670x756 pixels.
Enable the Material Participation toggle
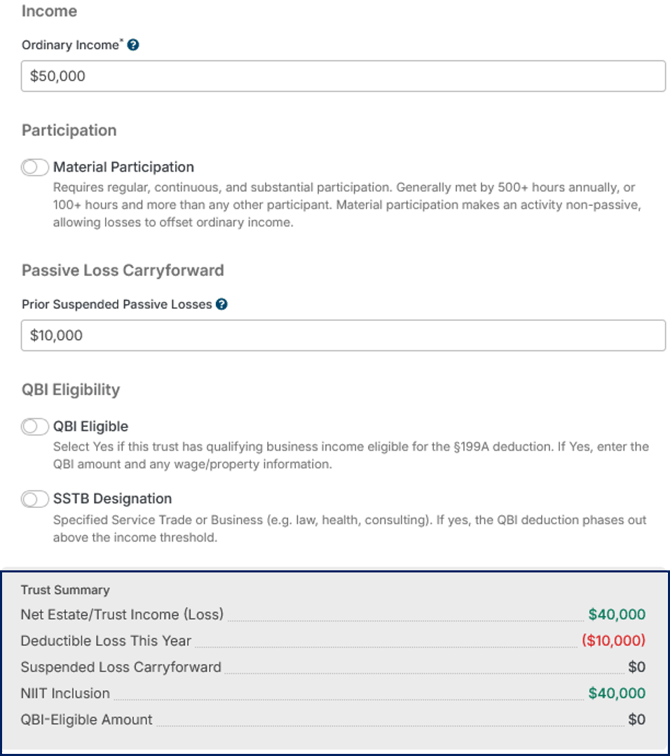click(x=35, y=167)
